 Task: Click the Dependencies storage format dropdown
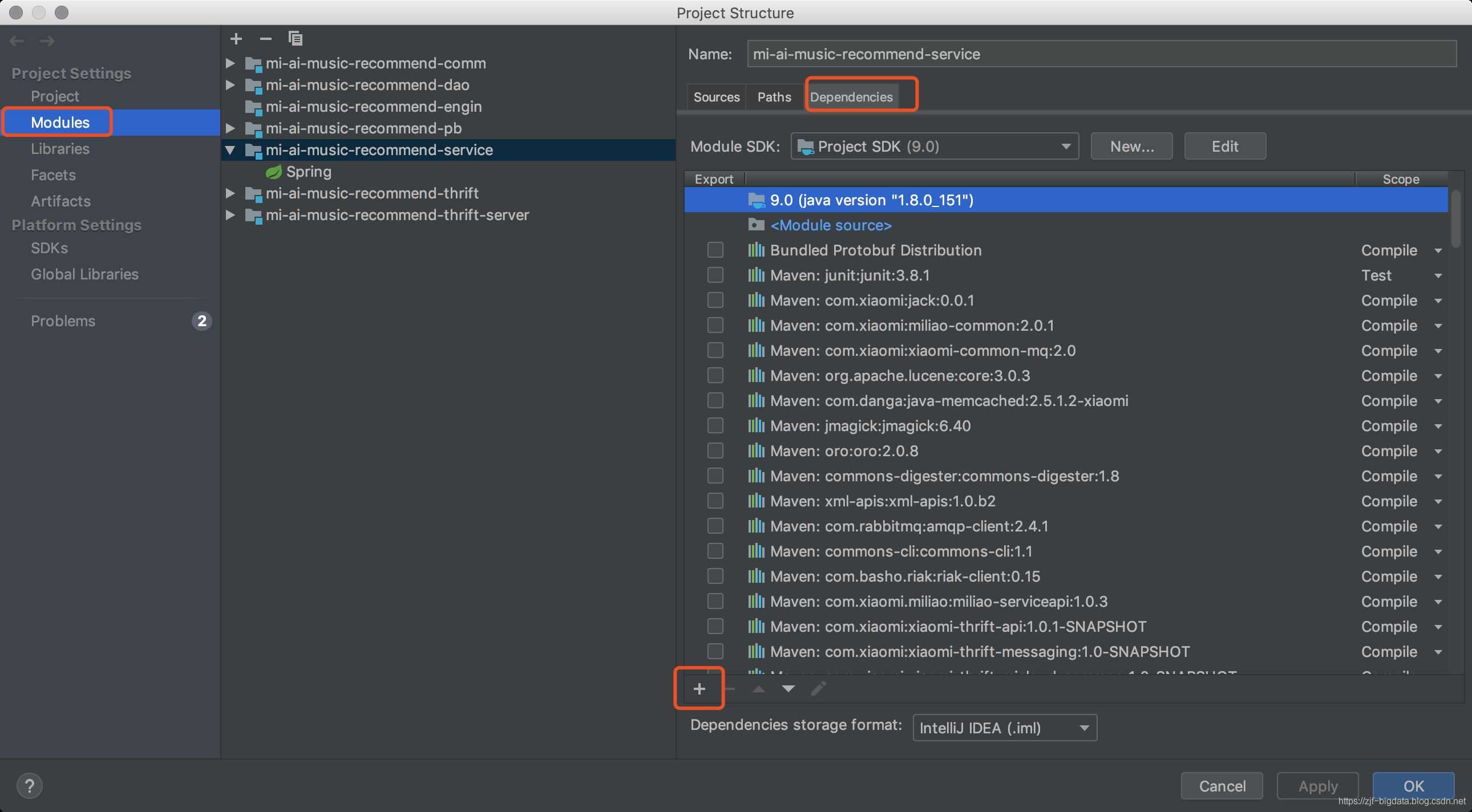[1001, 727]
